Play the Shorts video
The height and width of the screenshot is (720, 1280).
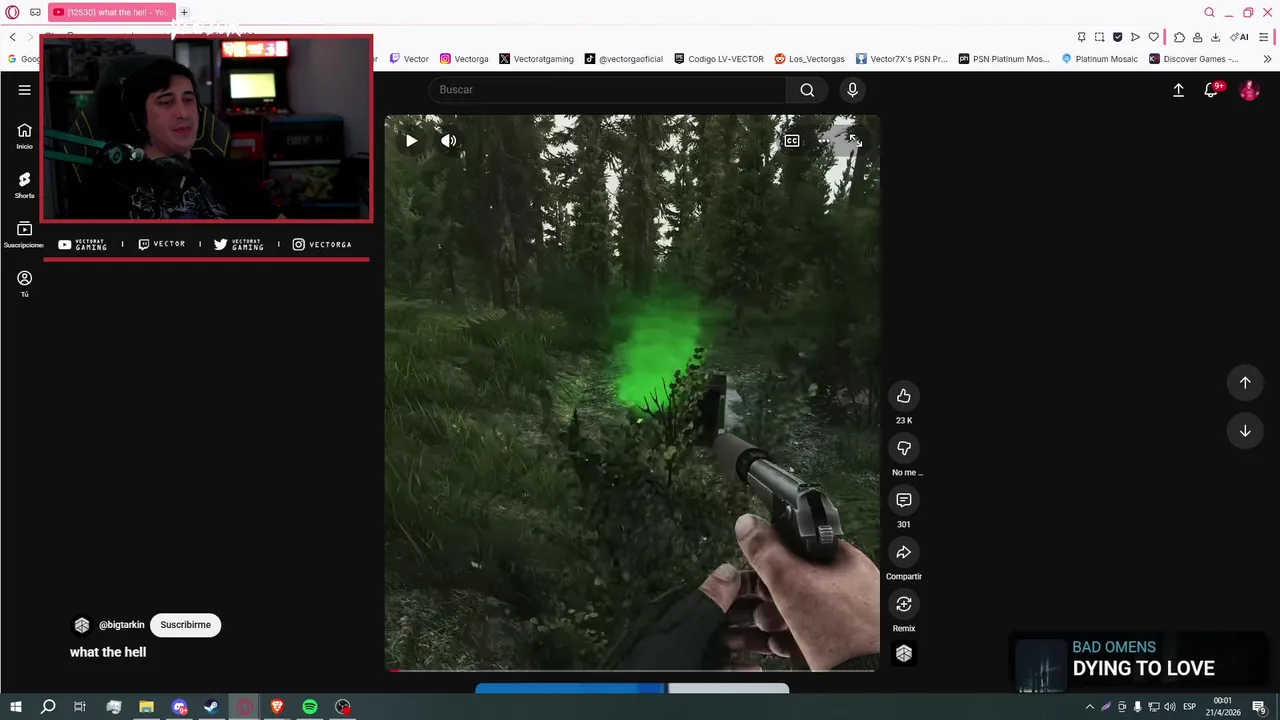coord(411,141)
